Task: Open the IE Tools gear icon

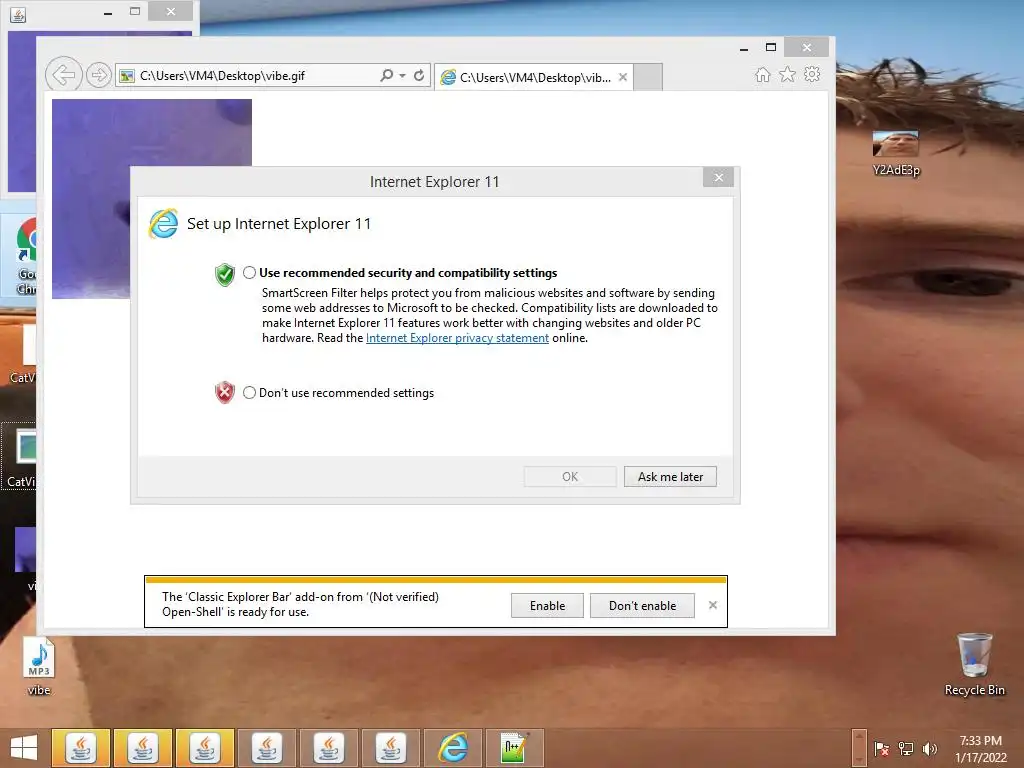Action: [812, 74]
